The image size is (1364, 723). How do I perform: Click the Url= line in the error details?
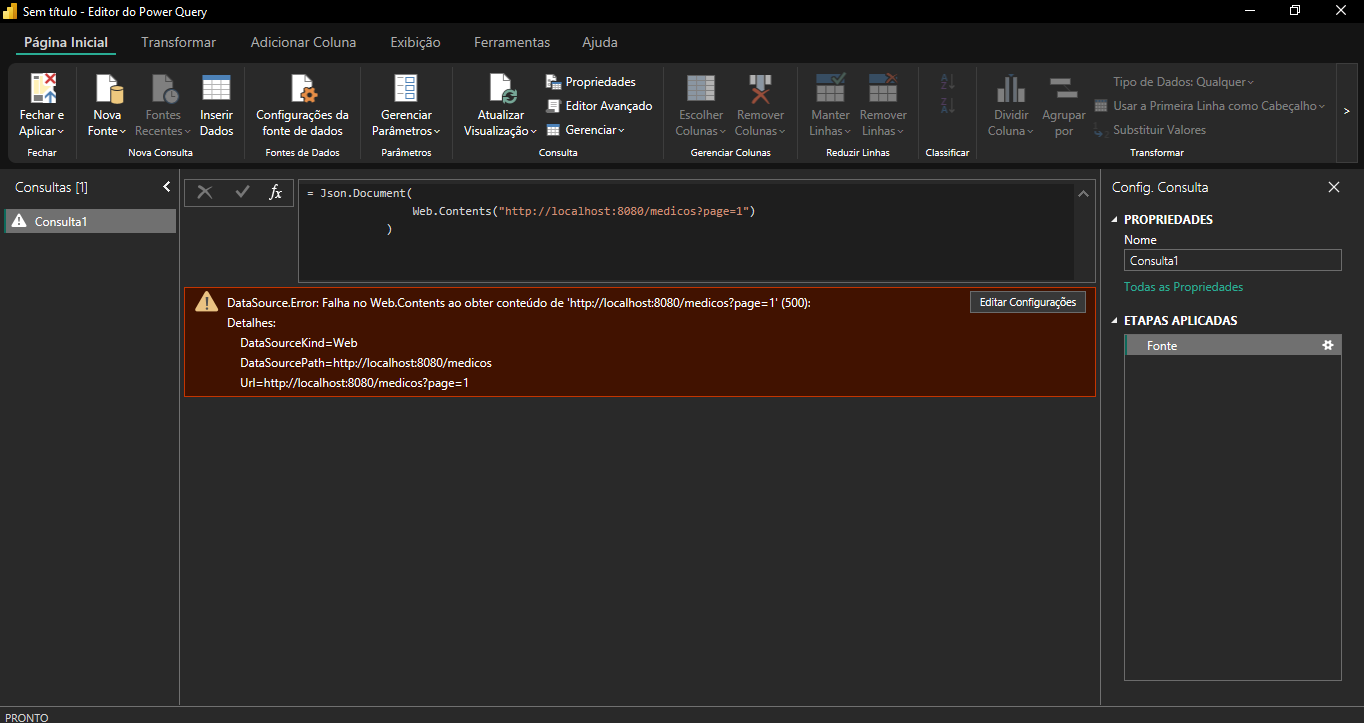(354, 383)
